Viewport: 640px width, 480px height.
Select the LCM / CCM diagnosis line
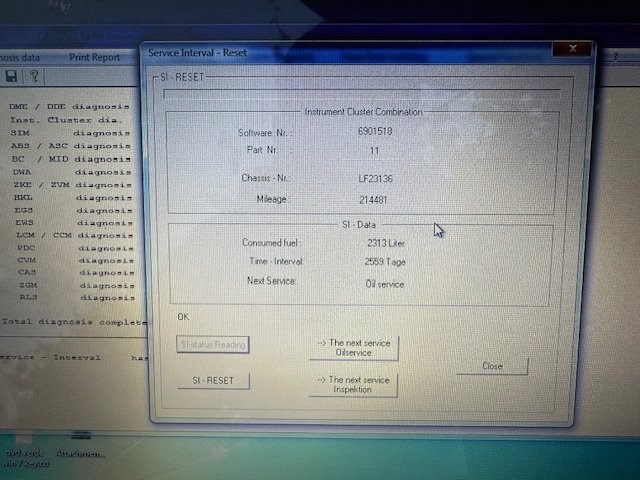70,236
